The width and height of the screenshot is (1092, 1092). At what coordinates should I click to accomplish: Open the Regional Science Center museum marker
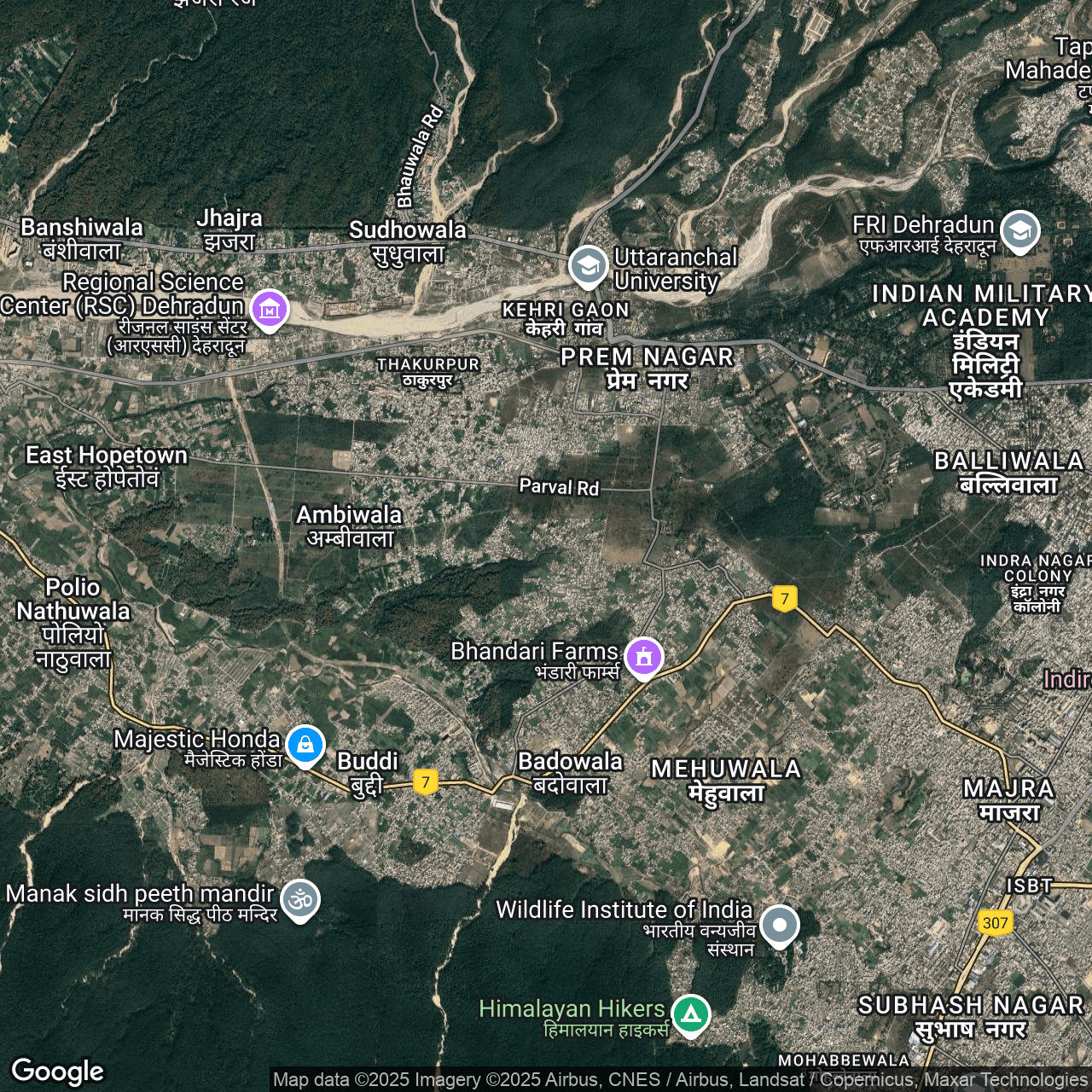[270, 309]
